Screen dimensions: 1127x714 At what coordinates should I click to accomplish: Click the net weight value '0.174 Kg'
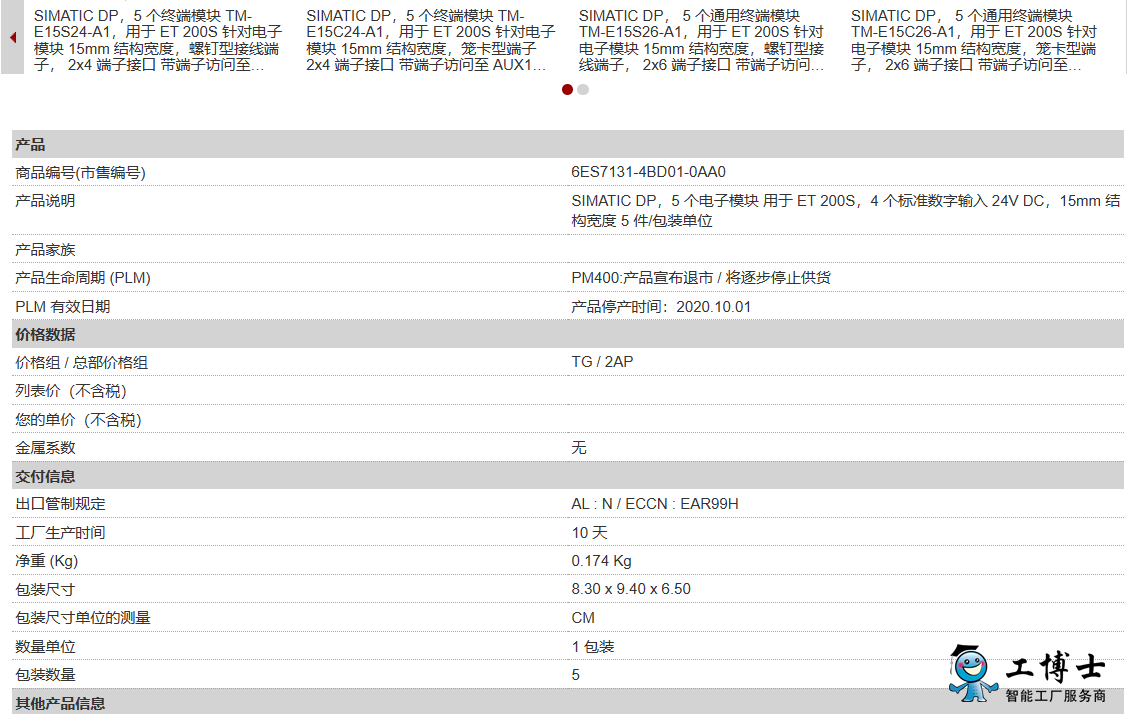(602, 561)
